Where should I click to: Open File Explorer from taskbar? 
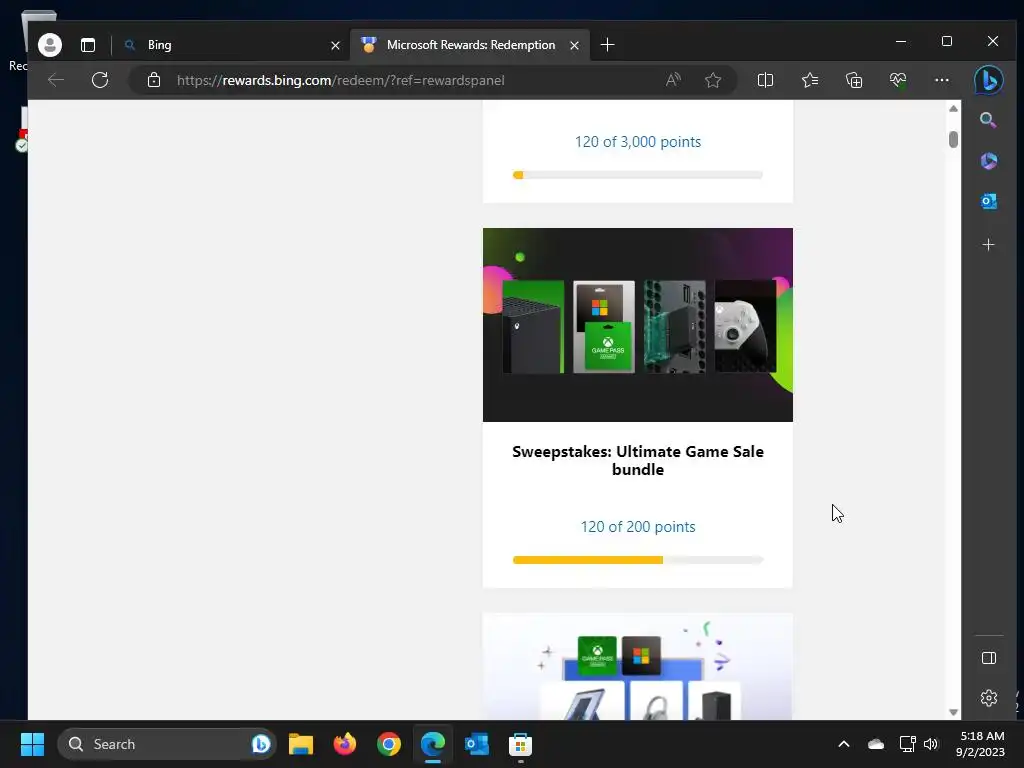(x=301, y=744)
